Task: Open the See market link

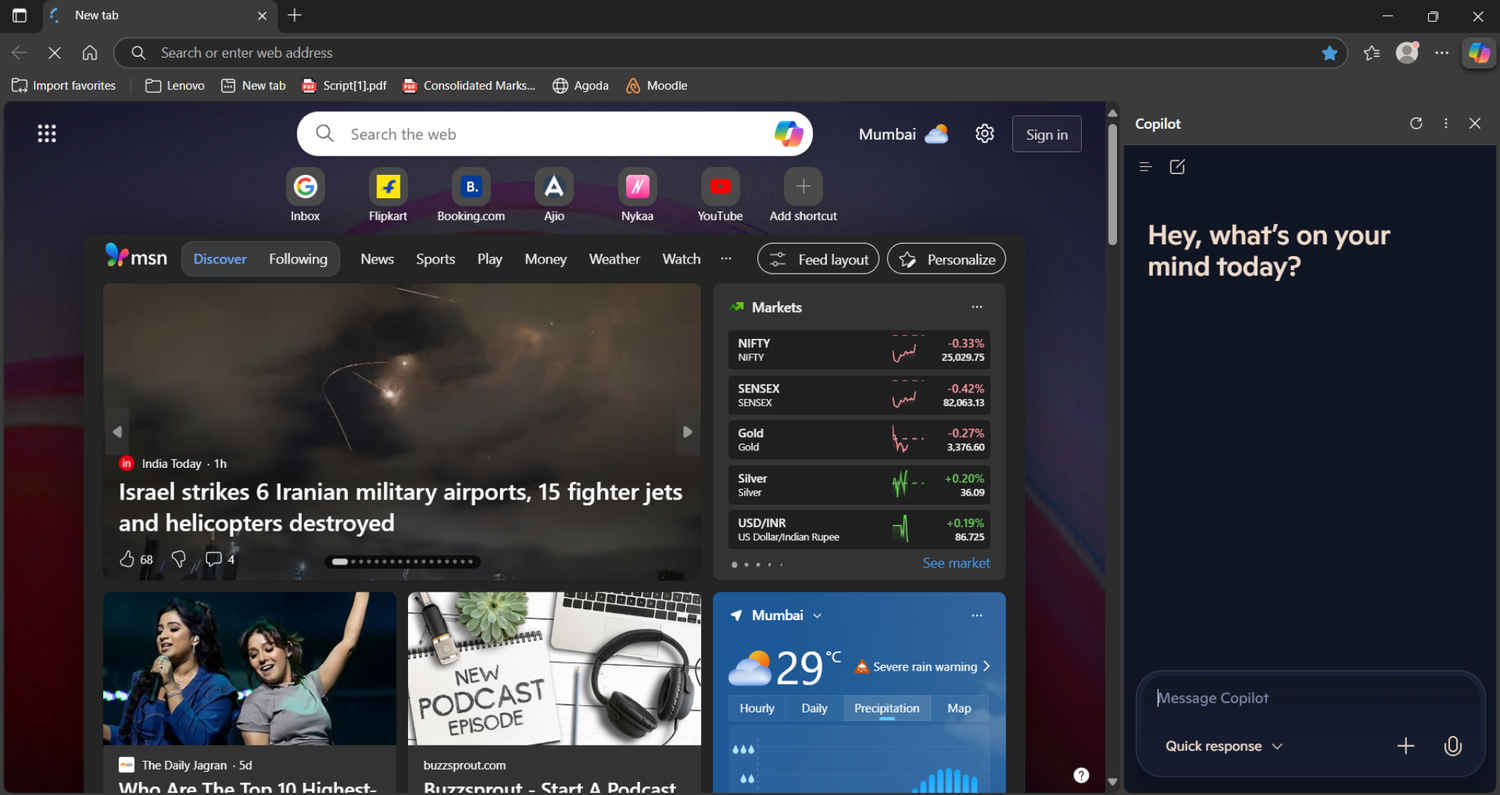Action: tap(955, 563)
